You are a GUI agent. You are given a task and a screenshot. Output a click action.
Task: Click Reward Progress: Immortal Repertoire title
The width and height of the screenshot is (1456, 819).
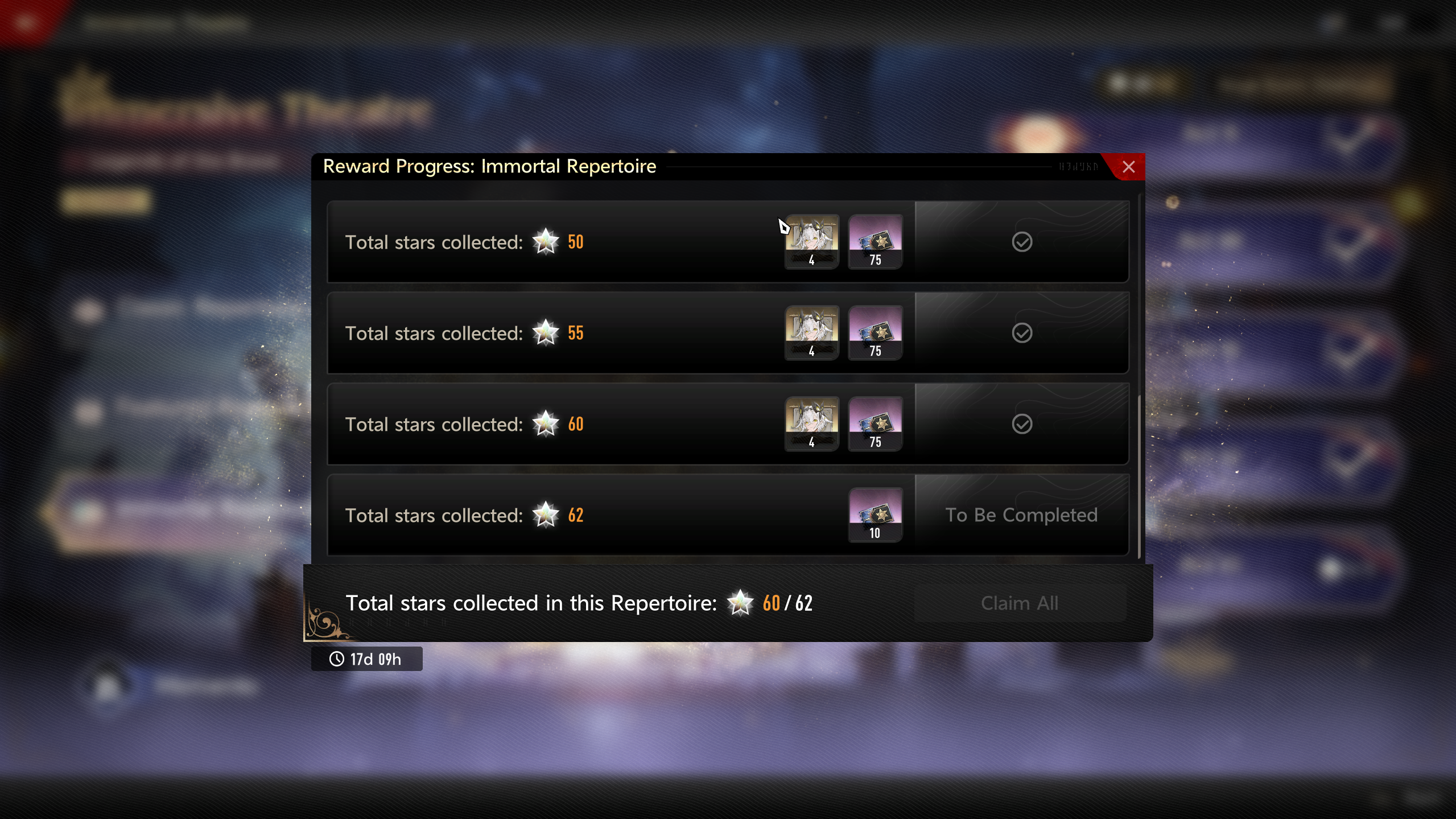coord(489,166)
